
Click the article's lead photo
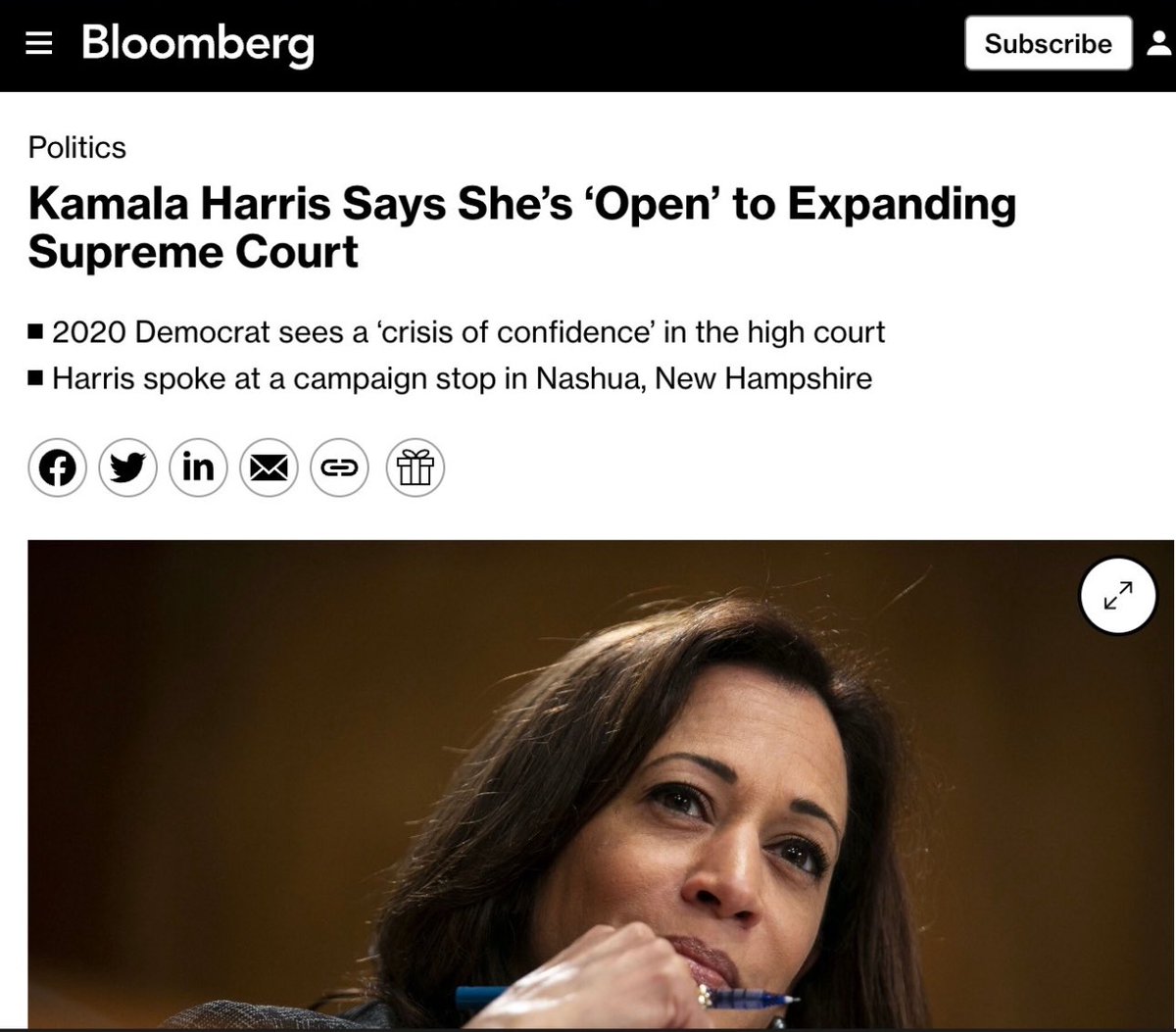point(602,784)
